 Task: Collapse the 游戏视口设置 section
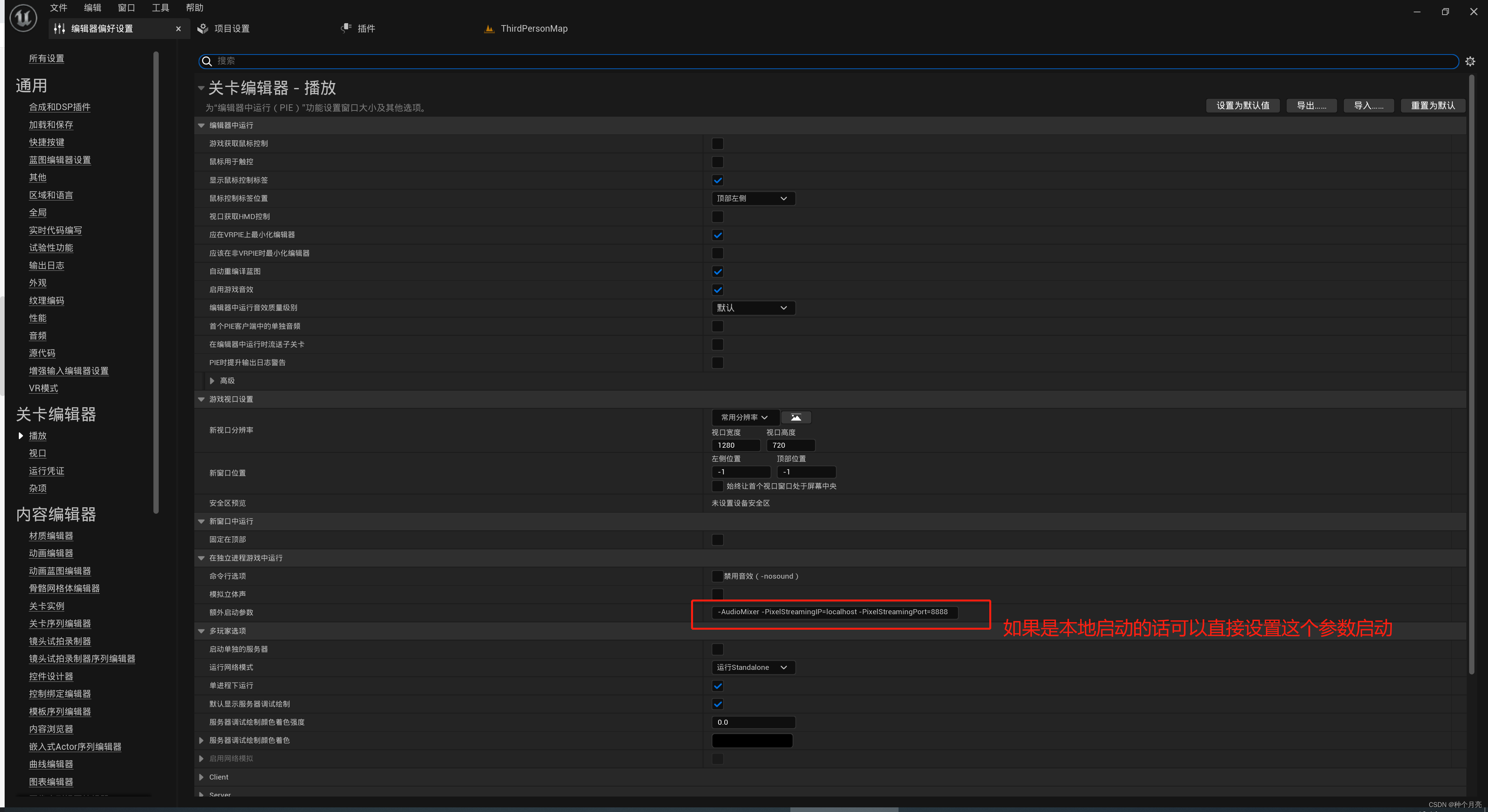point(201,399)
